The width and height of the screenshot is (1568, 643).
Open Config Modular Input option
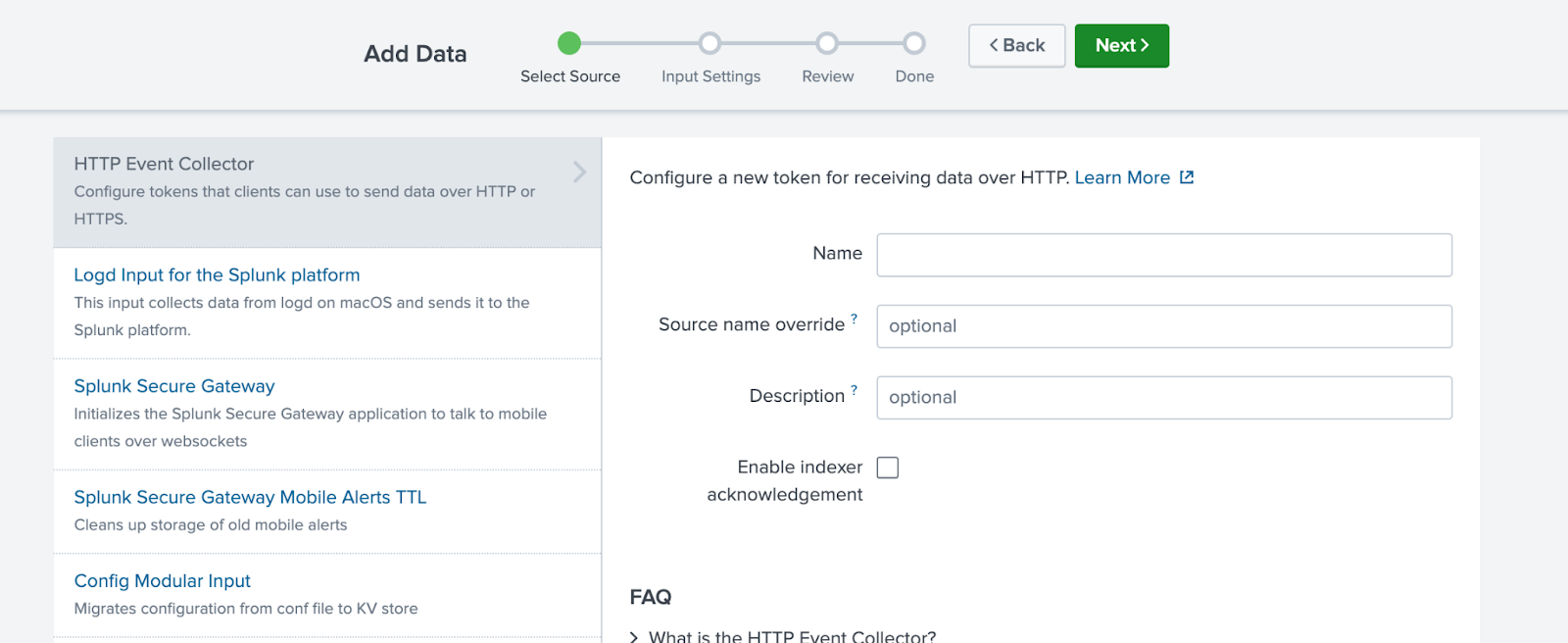(163, 581)
